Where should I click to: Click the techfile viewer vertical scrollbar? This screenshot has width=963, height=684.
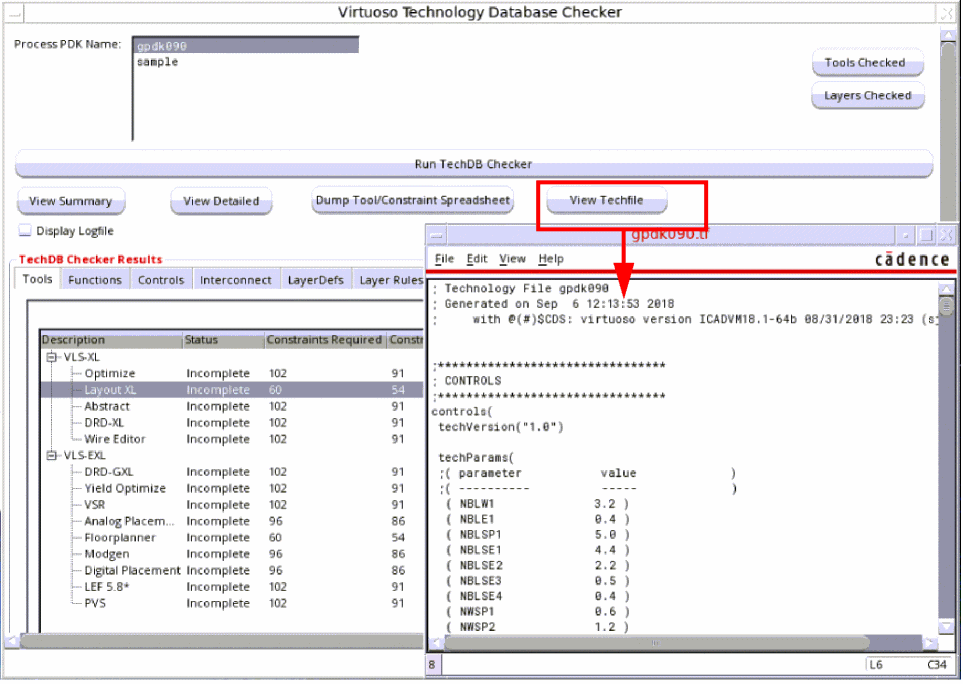tap(945, 450)
